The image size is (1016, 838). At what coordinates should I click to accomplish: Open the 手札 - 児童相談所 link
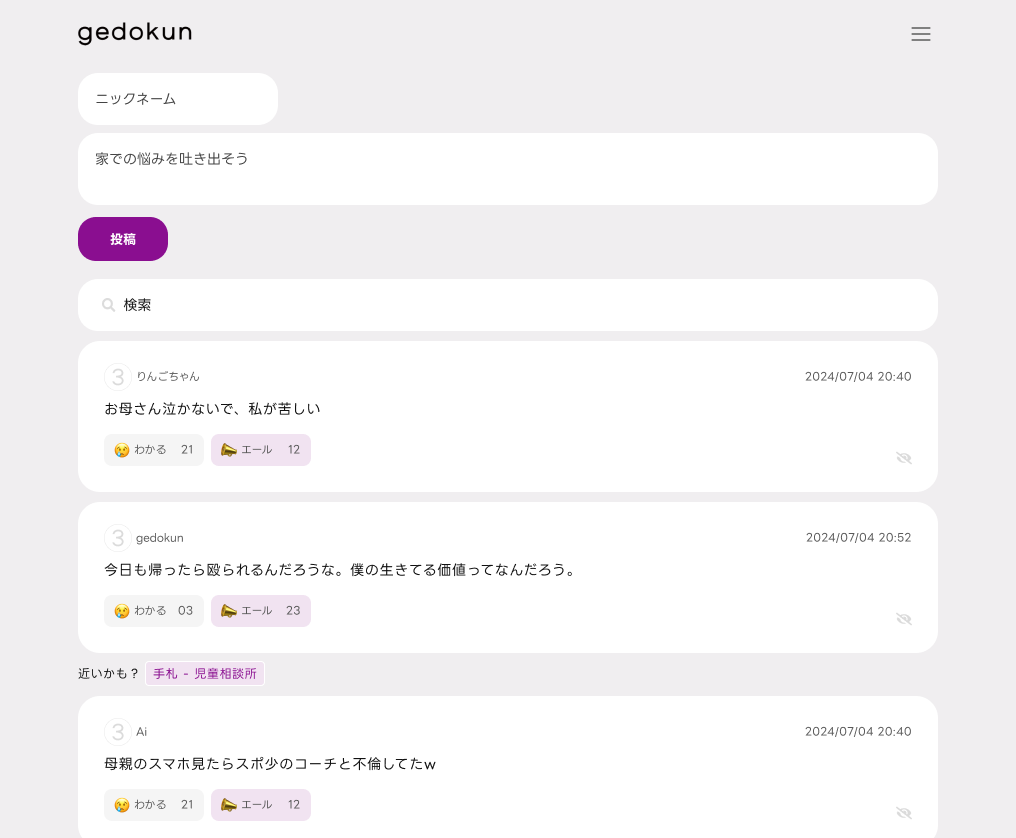[205, 674]
